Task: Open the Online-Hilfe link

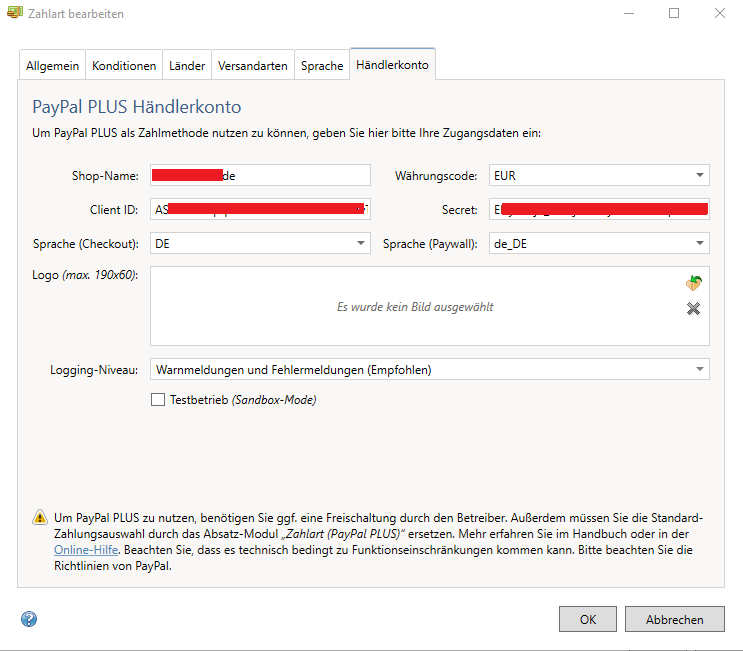Action: coord(86,550)
